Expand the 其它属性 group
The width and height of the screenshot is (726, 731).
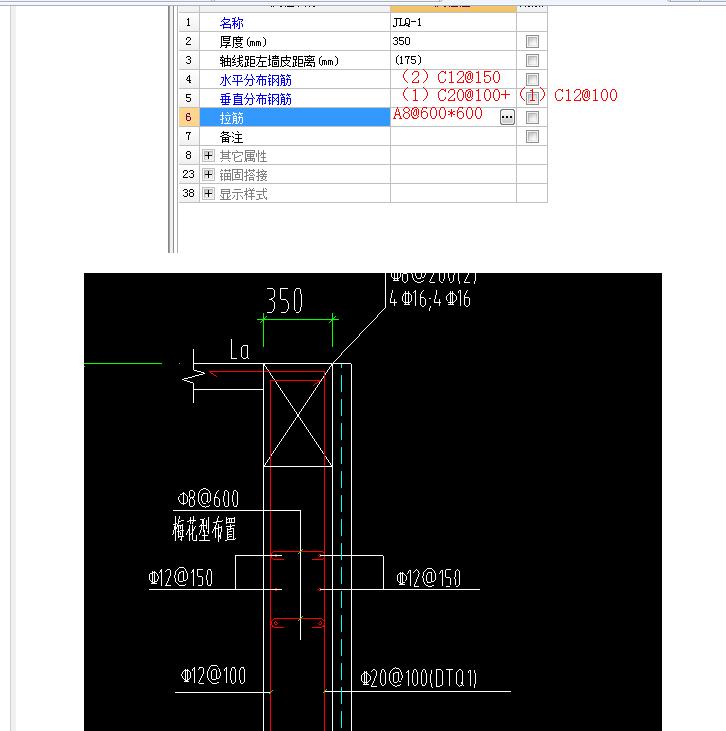[208, 155]
